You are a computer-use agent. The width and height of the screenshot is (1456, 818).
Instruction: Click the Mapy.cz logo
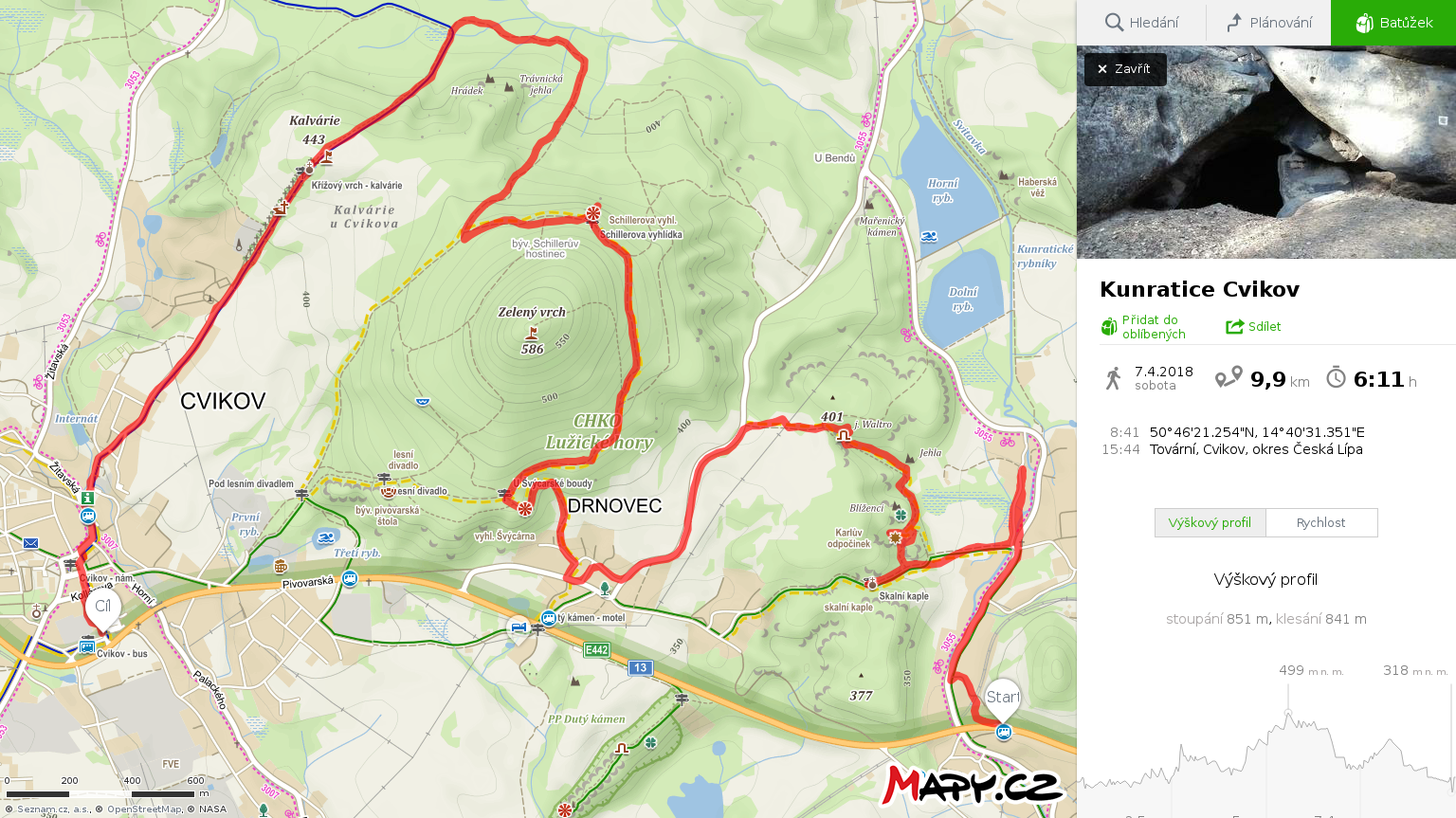(973, 786)
